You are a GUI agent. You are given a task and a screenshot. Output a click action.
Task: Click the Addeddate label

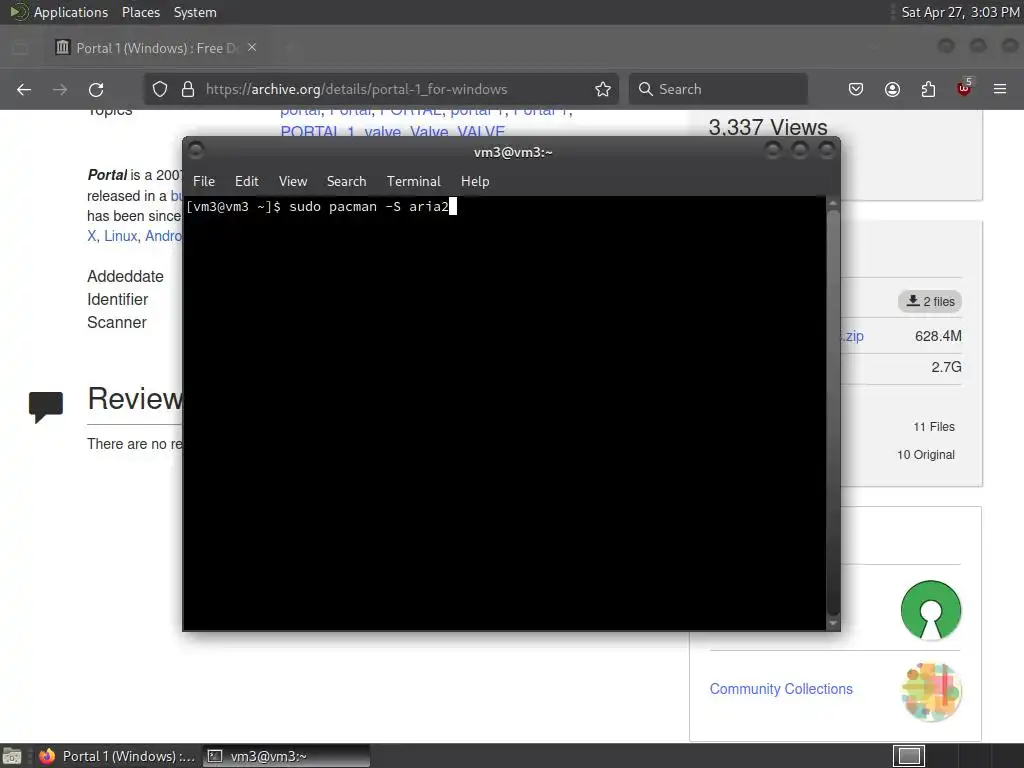click(x=125, y=276)
